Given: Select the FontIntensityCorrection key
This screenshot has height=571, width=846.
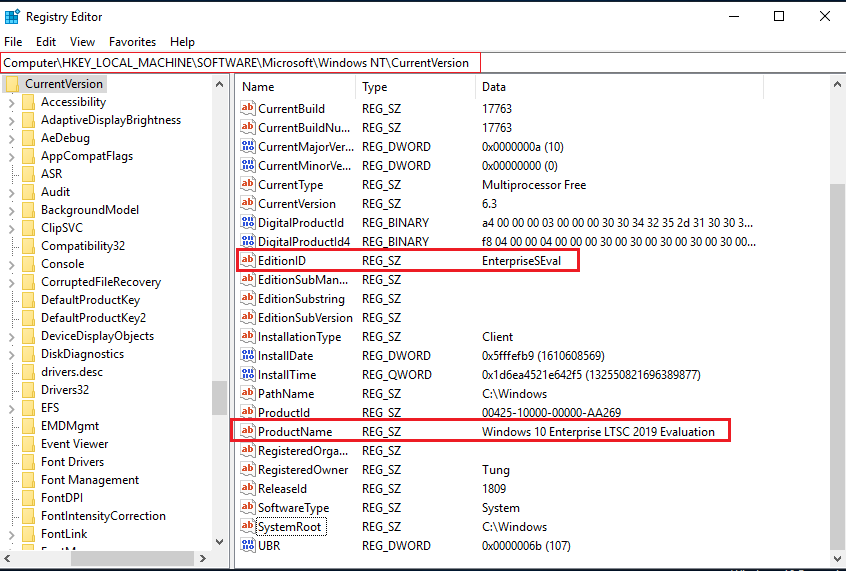Looking at the screenshot, I should pos(103,516).
